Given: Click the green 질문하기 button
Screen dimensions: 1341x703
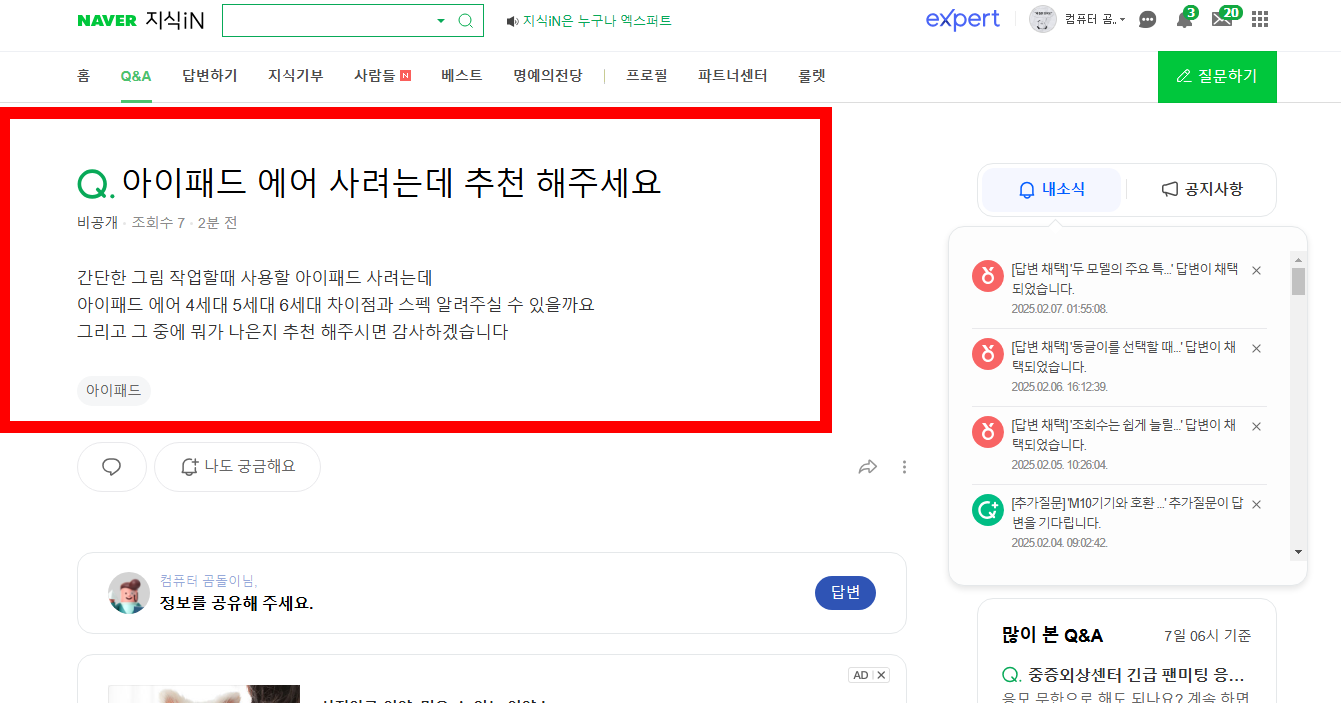Looking at the screenshot, I should (x=1217, y=77).
